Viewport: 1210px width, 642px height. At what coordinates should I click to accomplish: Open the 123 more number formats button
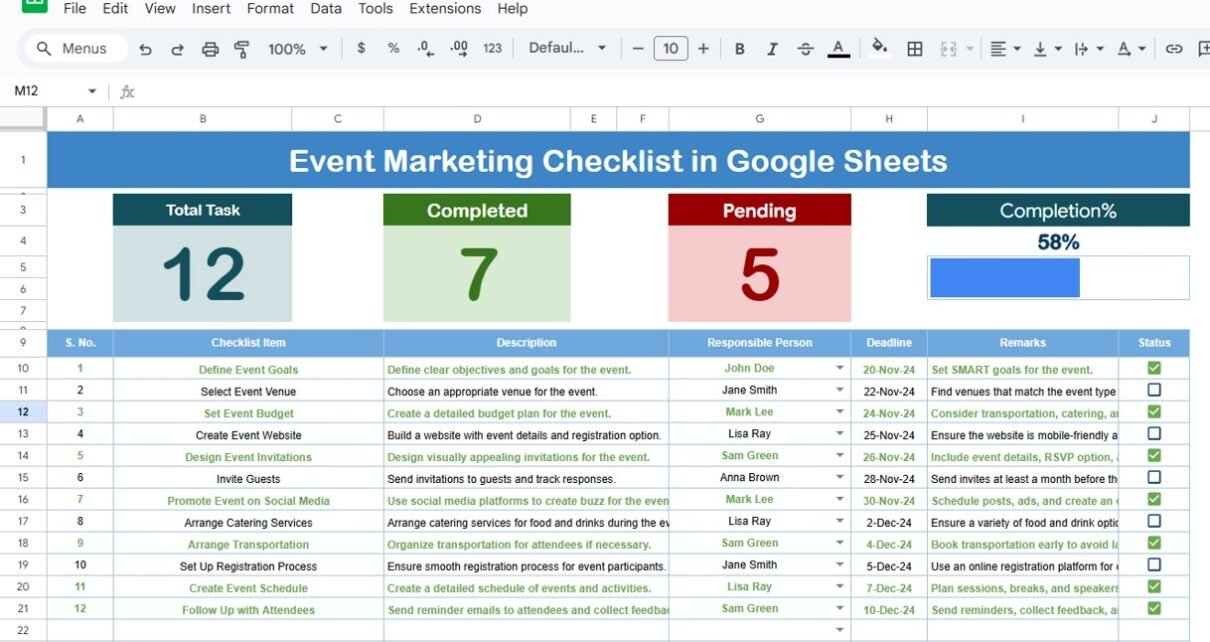click(x=492, y=48)
